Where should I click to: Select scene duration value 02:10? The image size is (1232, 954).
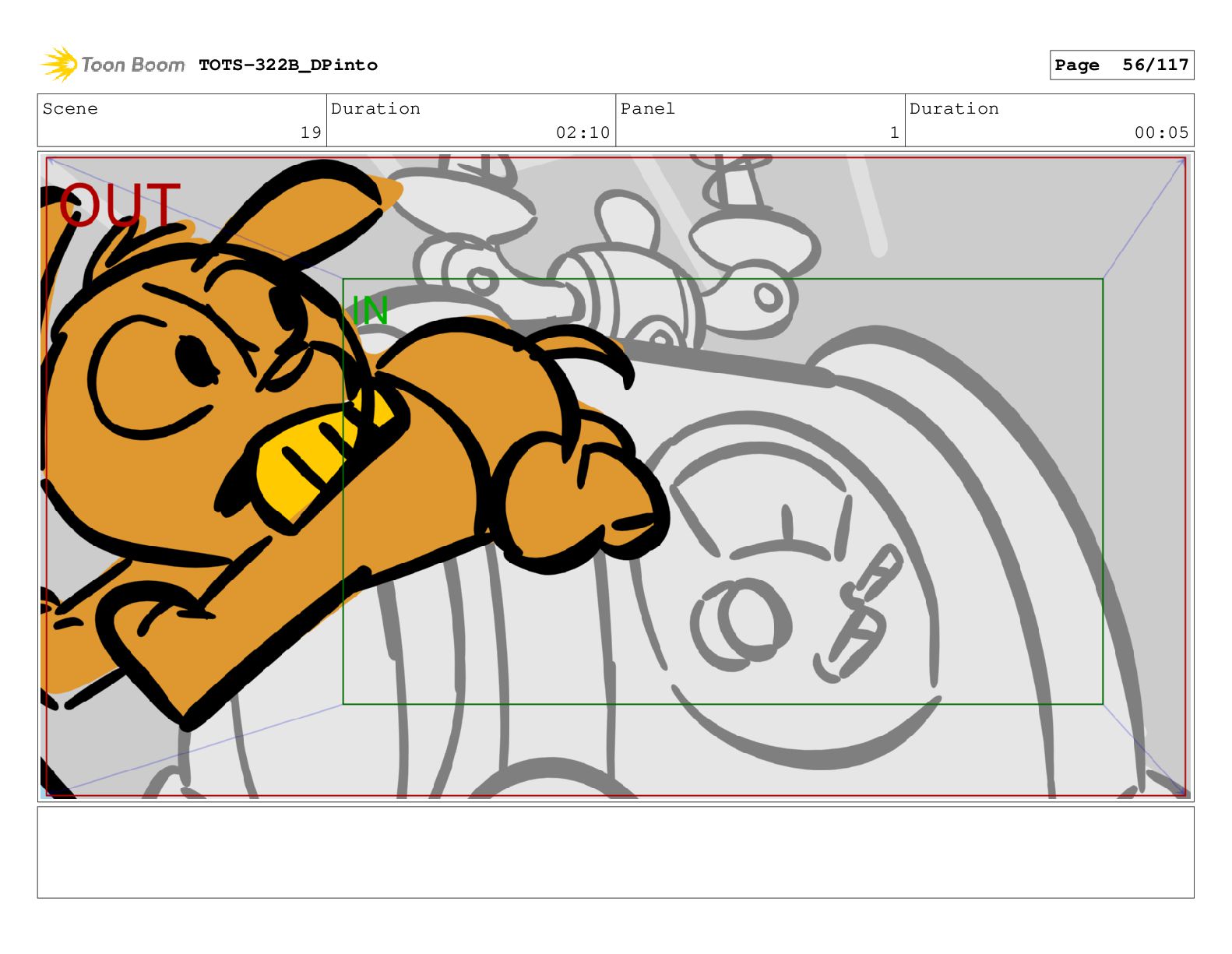tap(583, 132)
